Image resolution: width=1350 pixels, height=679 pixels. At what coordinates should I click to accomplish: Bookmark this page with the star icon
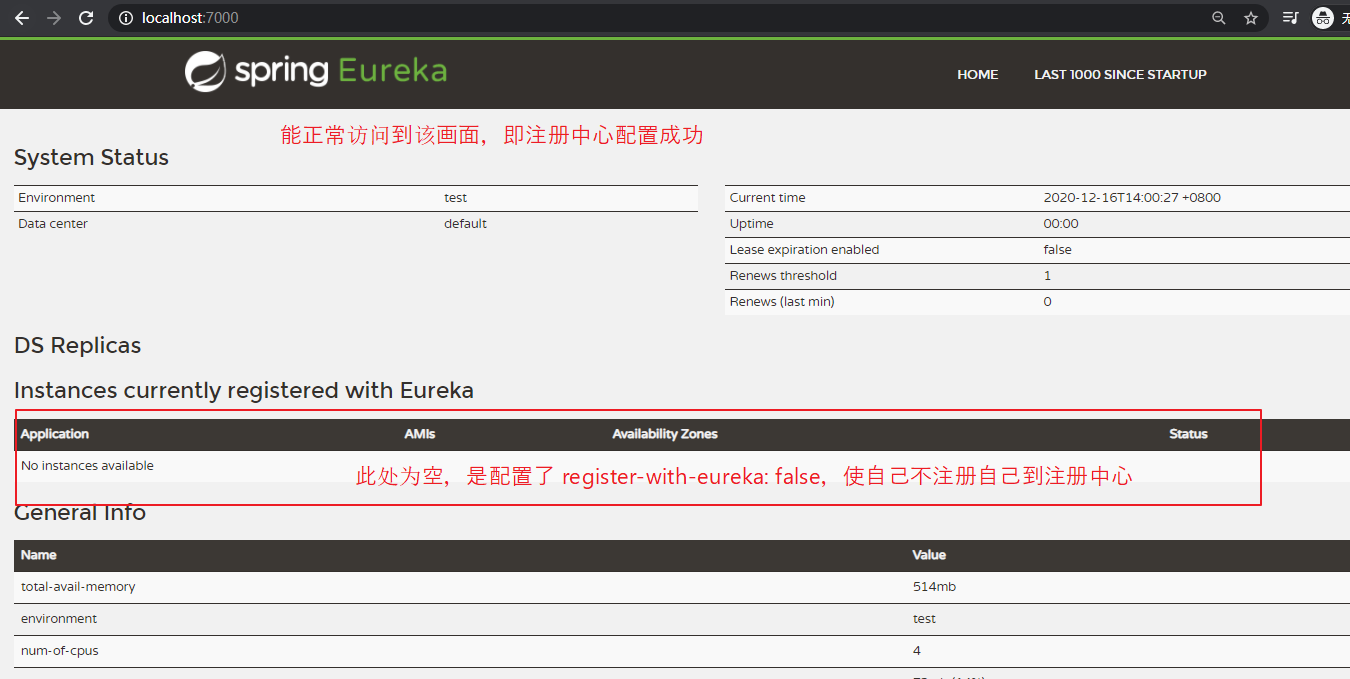1250,18
